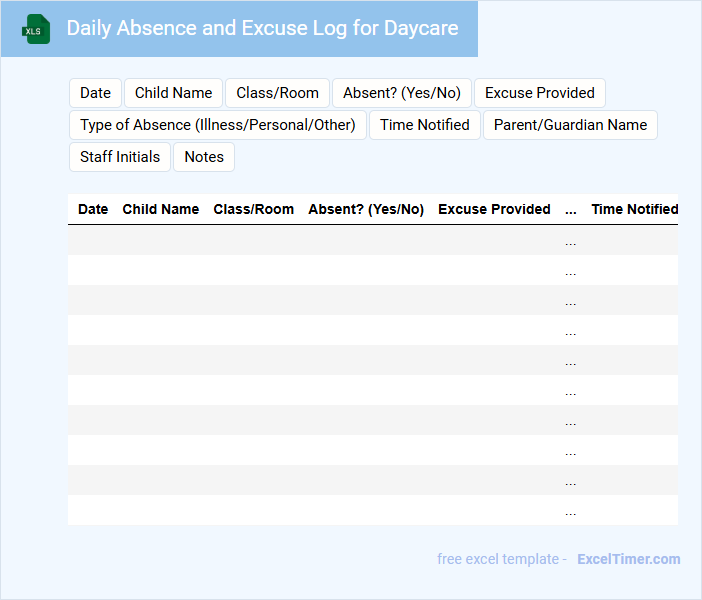Select the Date tag chip
The image size is (702, 600).
click(x=95, y=93)
